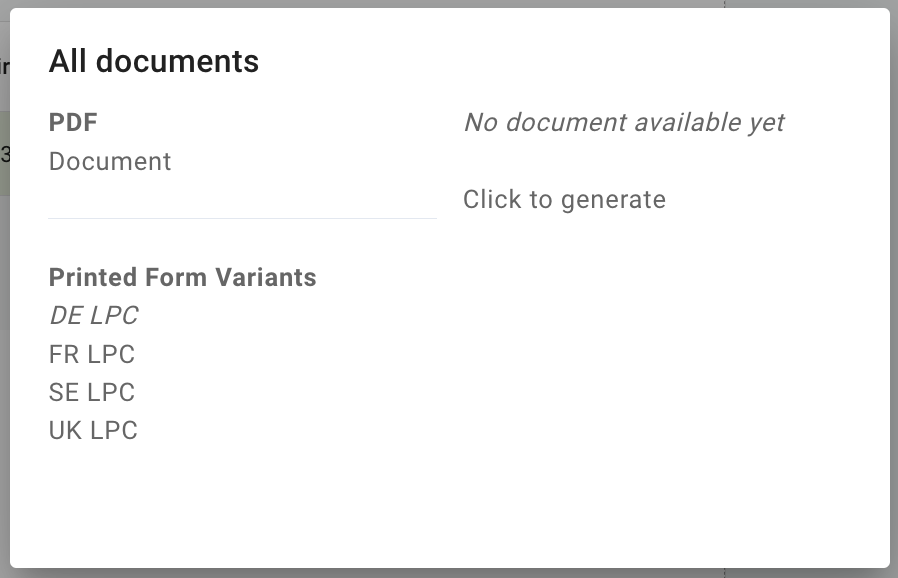898x578 pixels.
Task: Click the partially hidden "3" cell
Action: click(5, 154)
